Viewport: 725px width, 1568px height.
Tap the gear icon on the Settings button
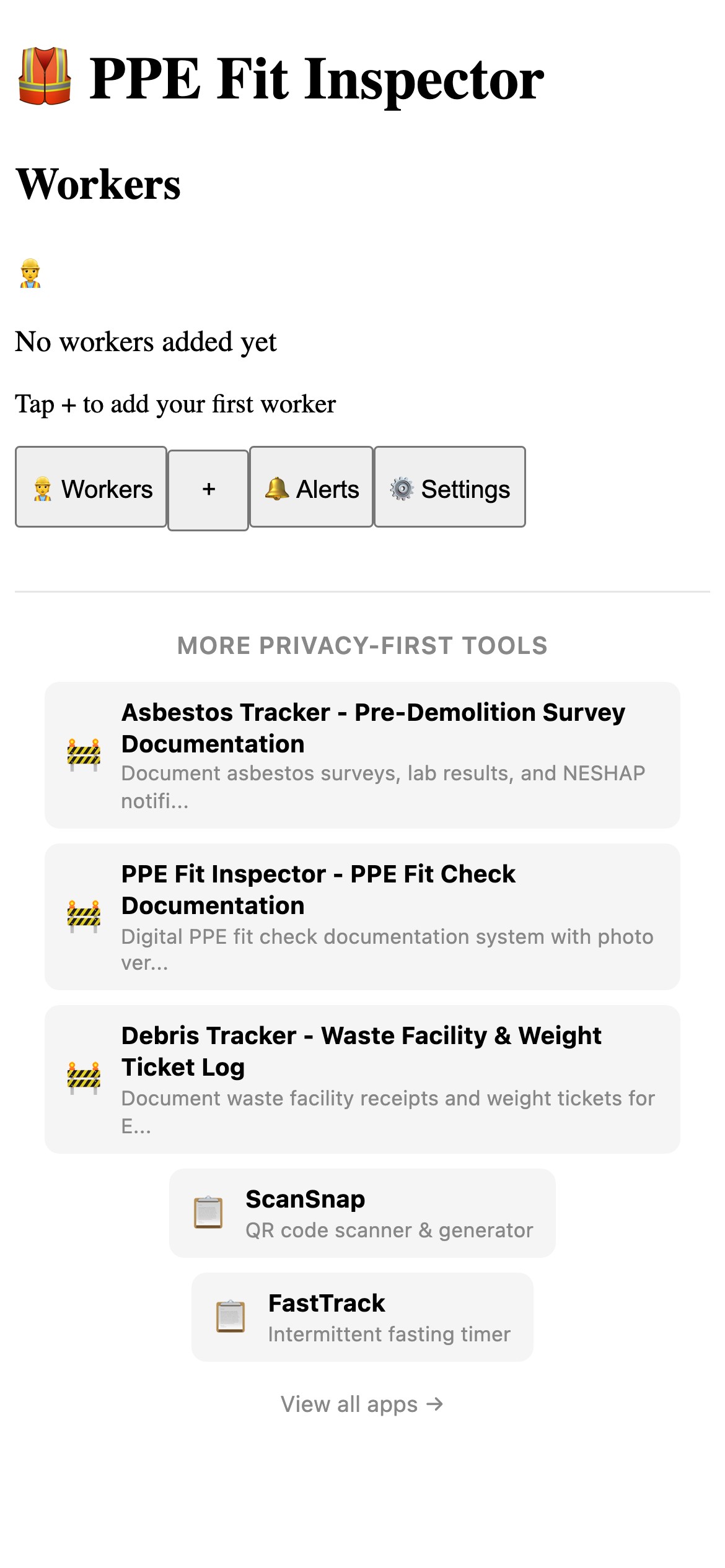coord(403,489)
